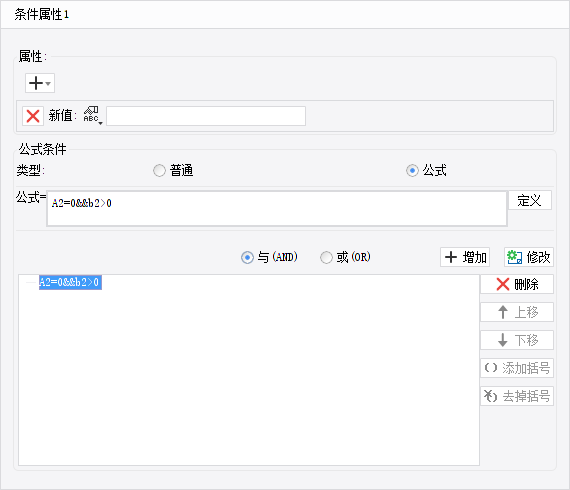The image size is (570, 490).
Task: Choose the 与 (AND) radio option
Action: (247, 257)
